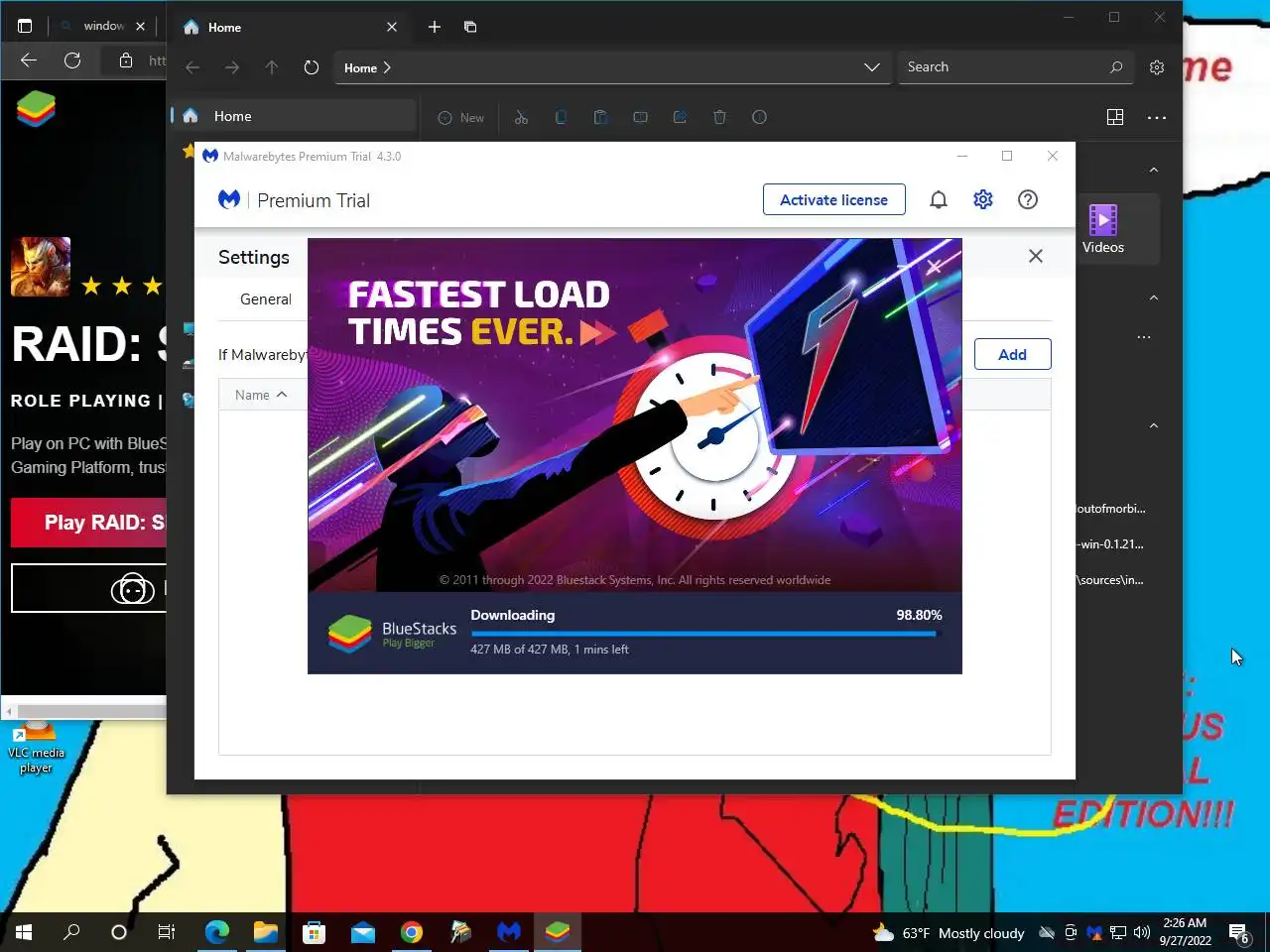Open the three-dots menu below Videos

pos(1144,337)
